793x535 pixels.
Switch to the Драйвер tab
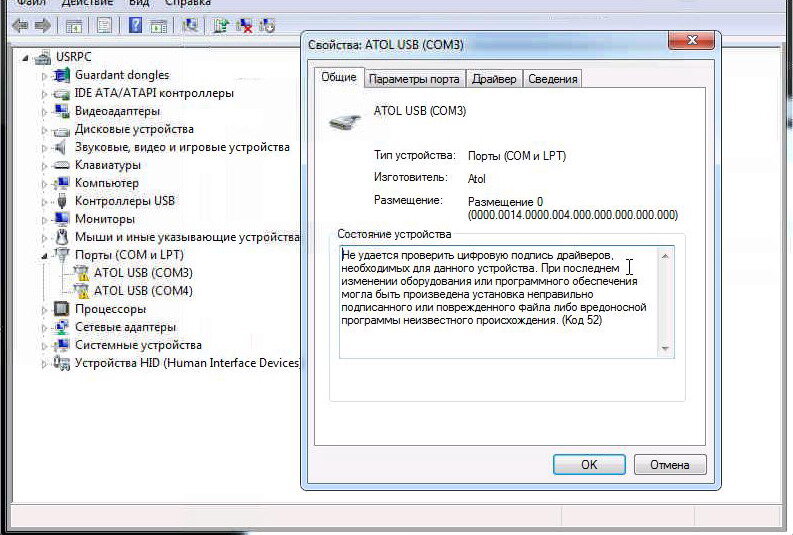coord(494,79)
